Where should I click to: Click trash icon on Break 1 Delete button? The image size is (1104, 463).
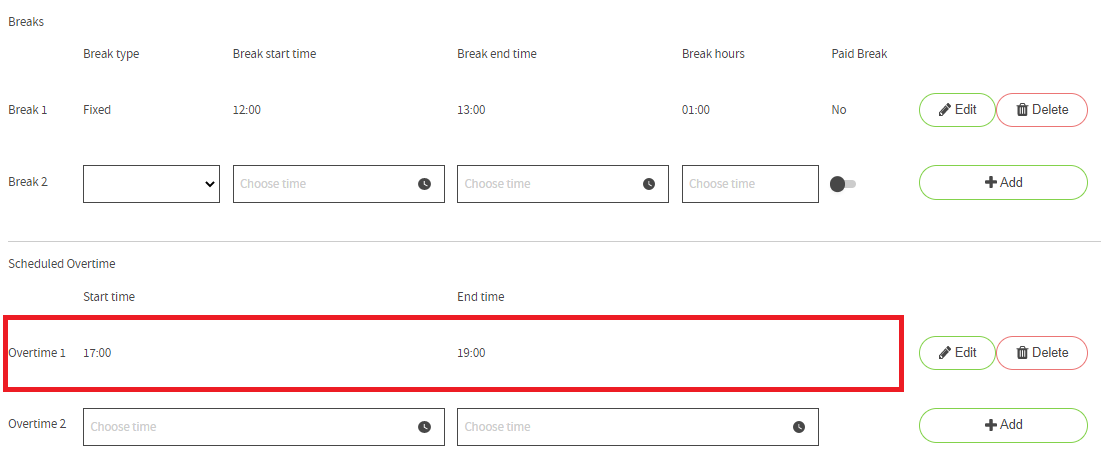pos(1022,110)
